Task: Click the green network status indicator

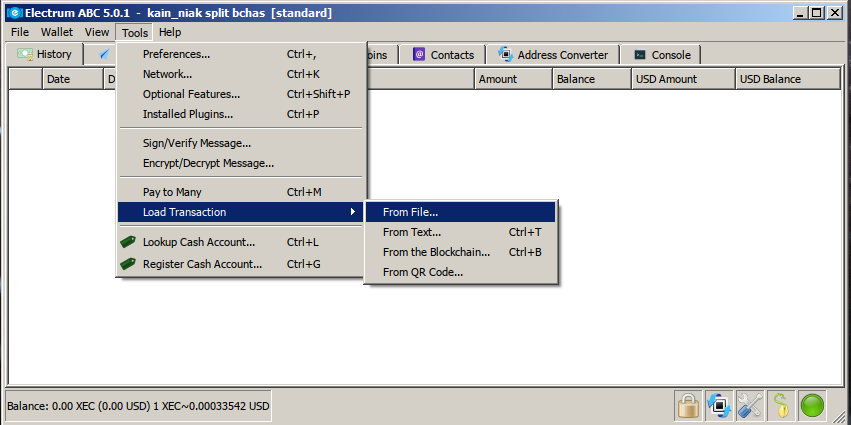Action: click(812, 405)
